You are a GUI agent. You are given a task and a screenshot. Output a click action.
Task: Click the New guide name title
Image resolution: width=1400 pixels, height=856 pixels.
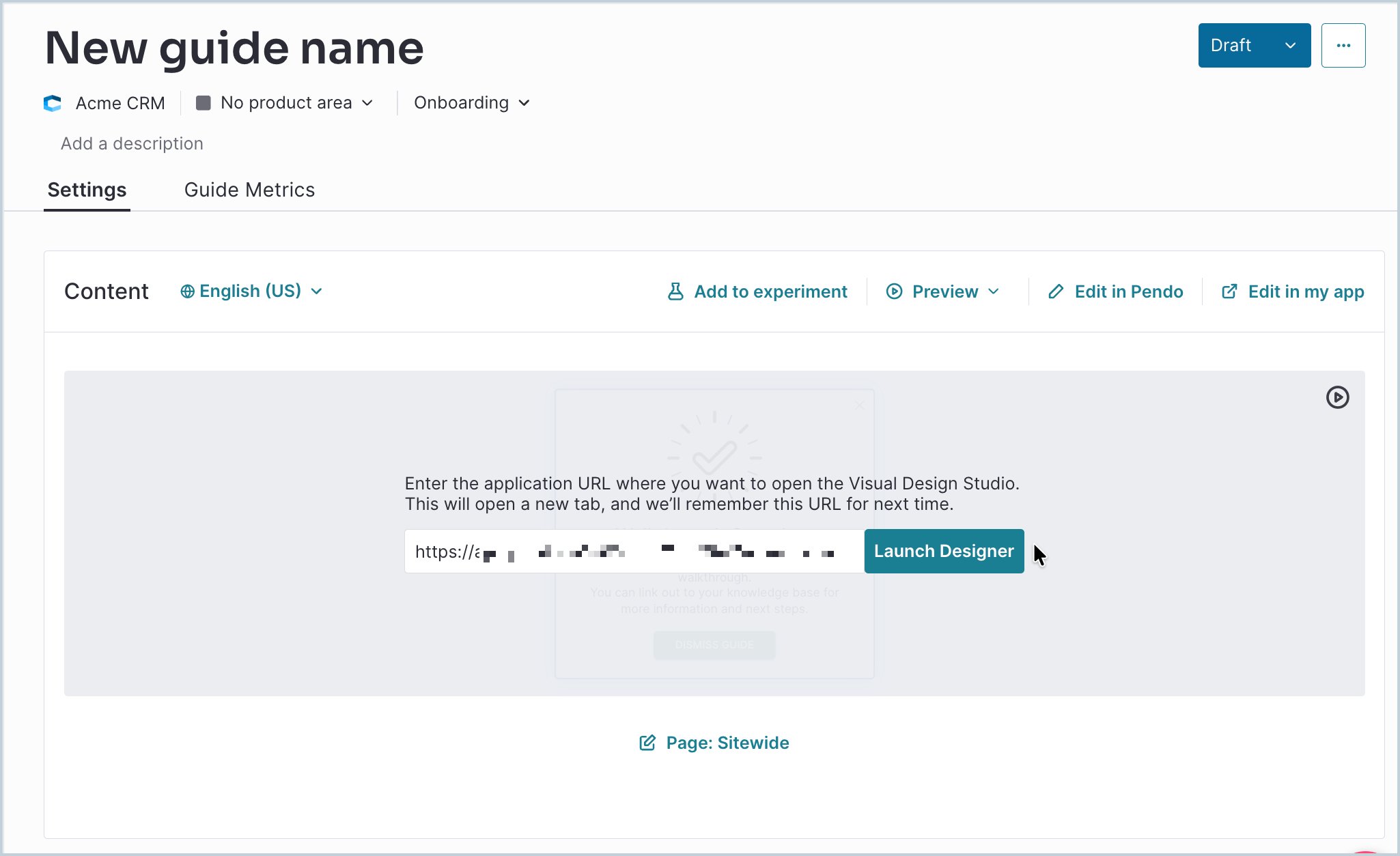coord(234,48)
